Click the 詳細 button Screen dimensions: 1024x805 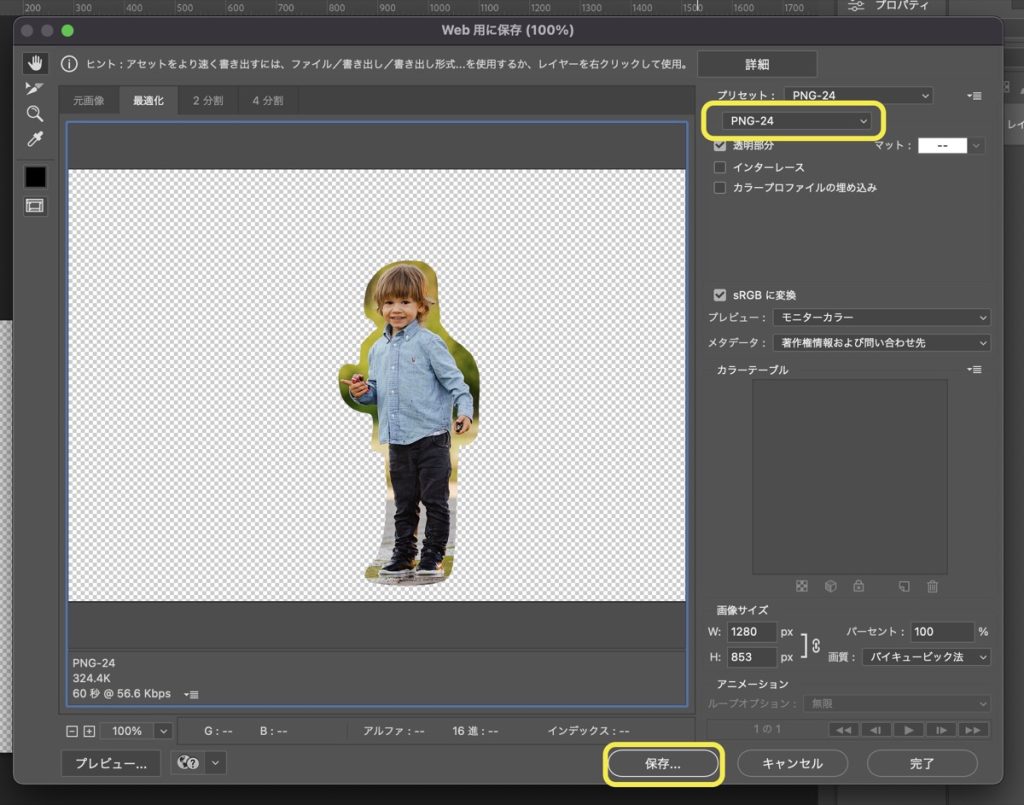point(757,64)
